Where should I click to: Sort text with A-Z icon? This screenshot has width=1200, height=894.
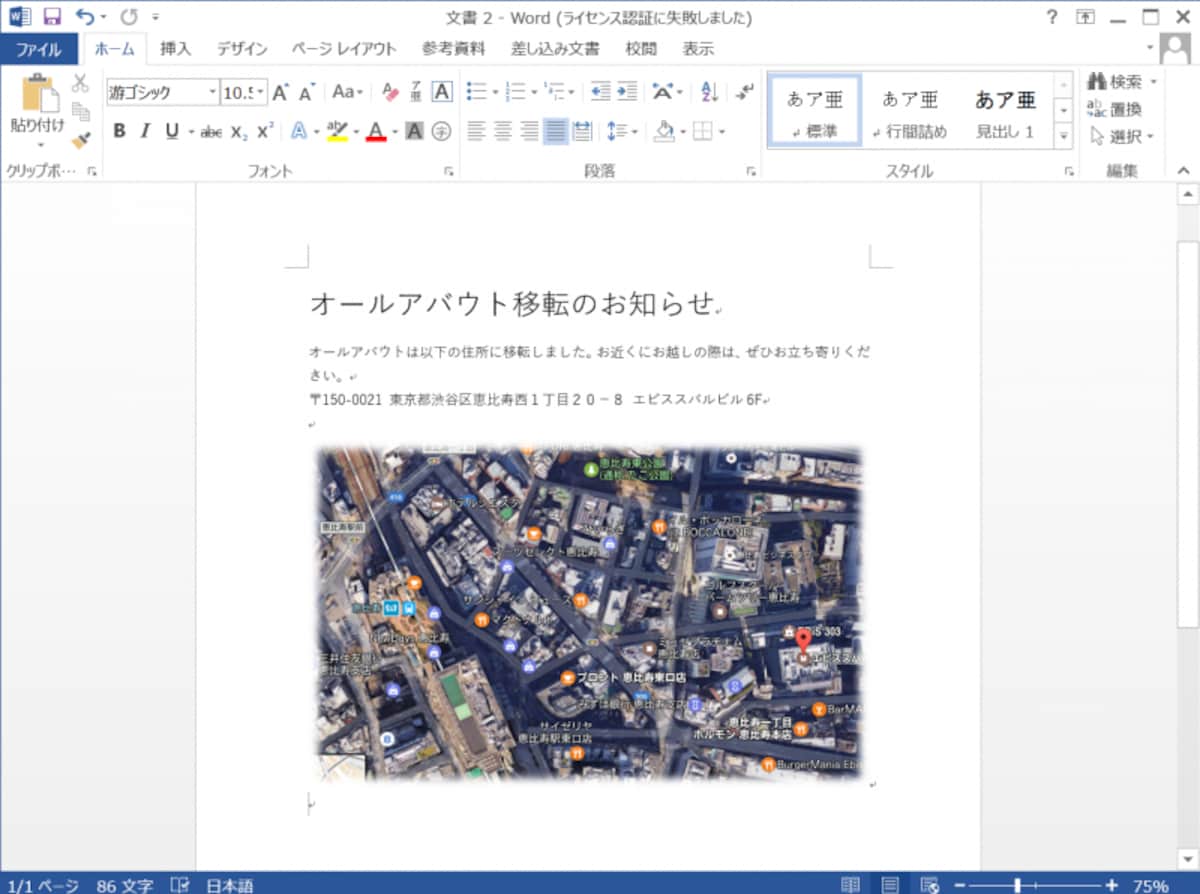tap(710, 92)
